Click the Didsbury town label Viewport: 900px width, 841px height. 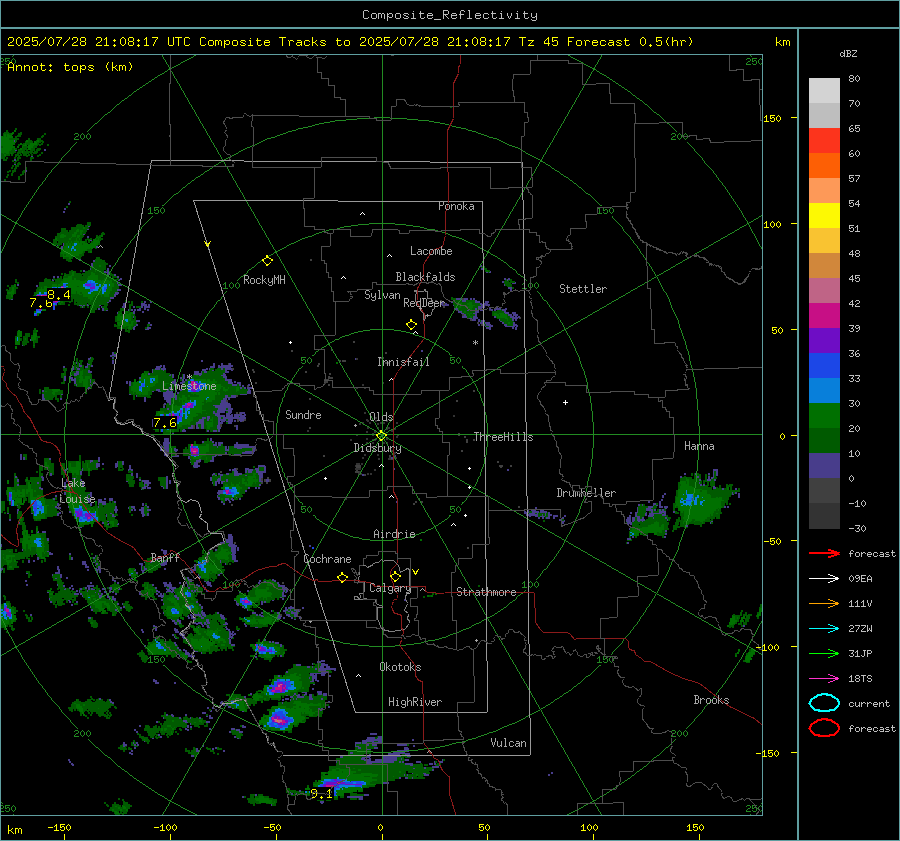click(377, 448)
